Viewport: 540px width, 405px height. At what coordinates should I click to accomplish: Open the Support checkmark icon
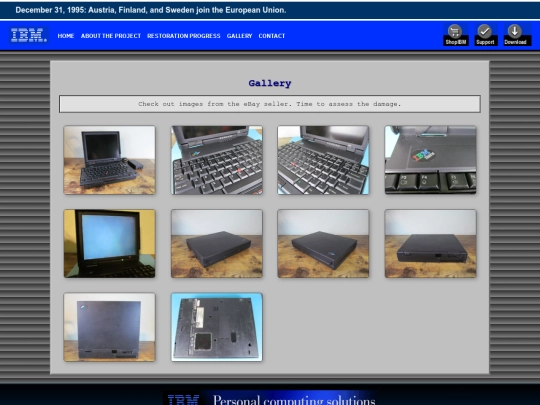[x=485, y=35]
